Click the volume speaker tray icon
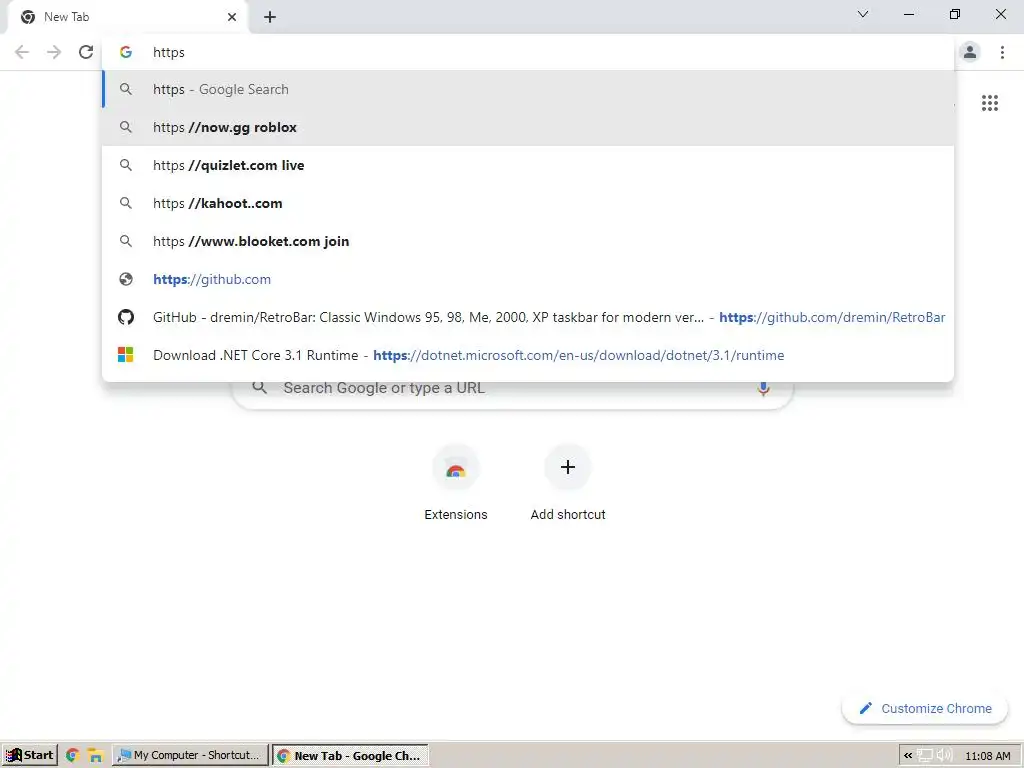 tap(944, 756)
